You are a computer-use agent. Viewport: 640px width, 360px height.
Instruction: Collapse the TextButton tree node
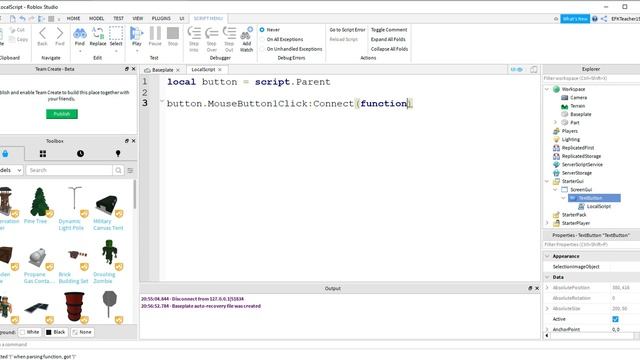click(x=563, y=198)
